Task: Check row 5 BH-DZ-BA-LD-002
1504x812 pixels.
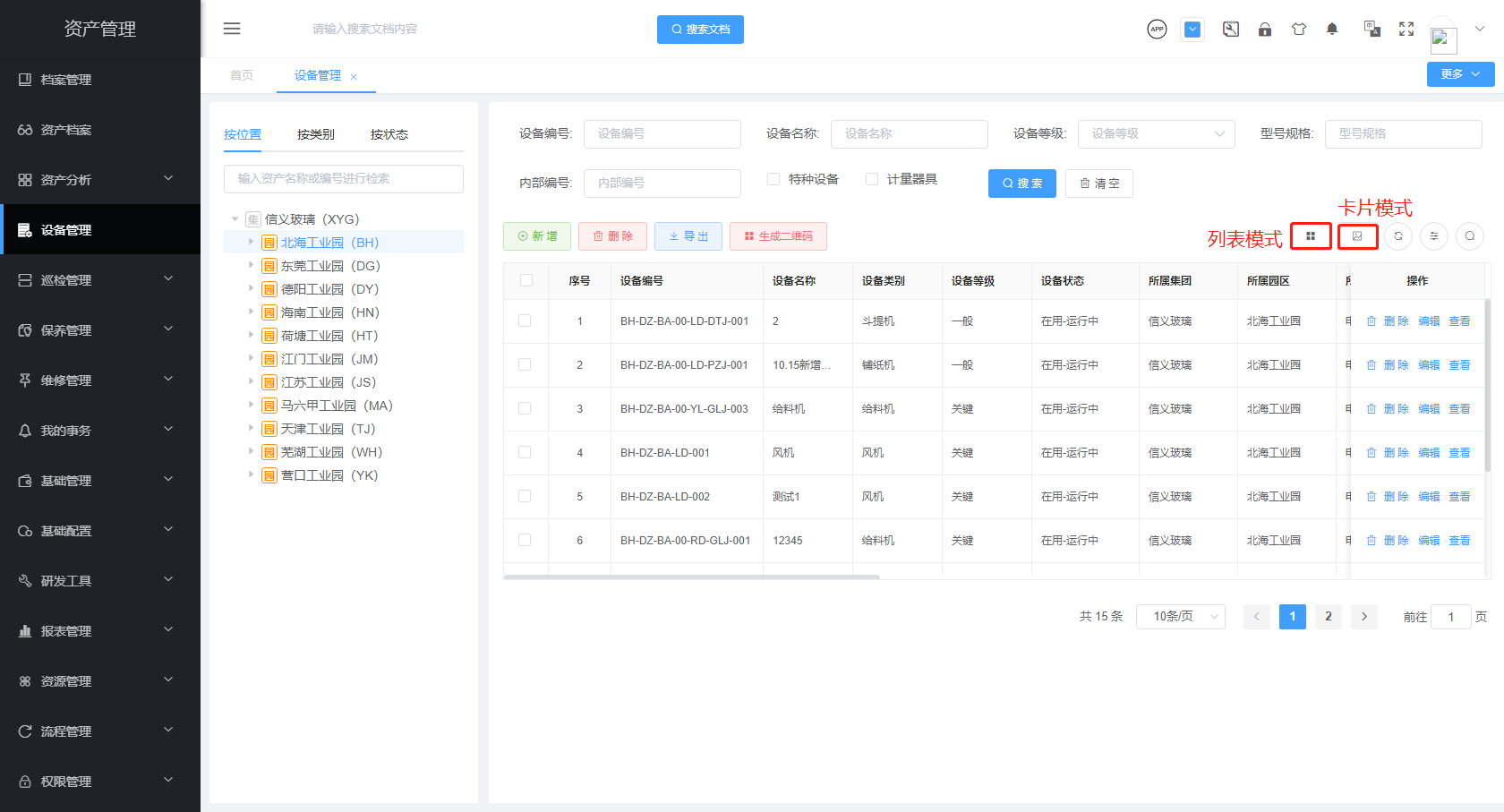Action: tap(525, 496)
